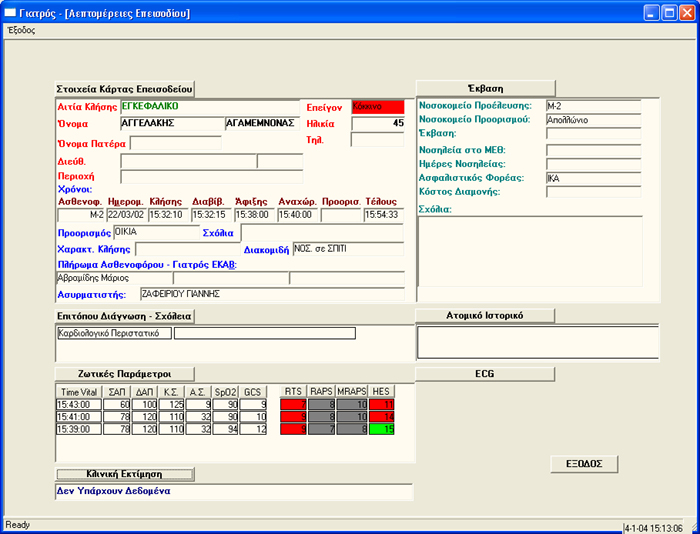
Task: Click the Διακομιδή field ΝΟΣ. σε ΣΠΙΤΙ
Action: click(348, 249)
